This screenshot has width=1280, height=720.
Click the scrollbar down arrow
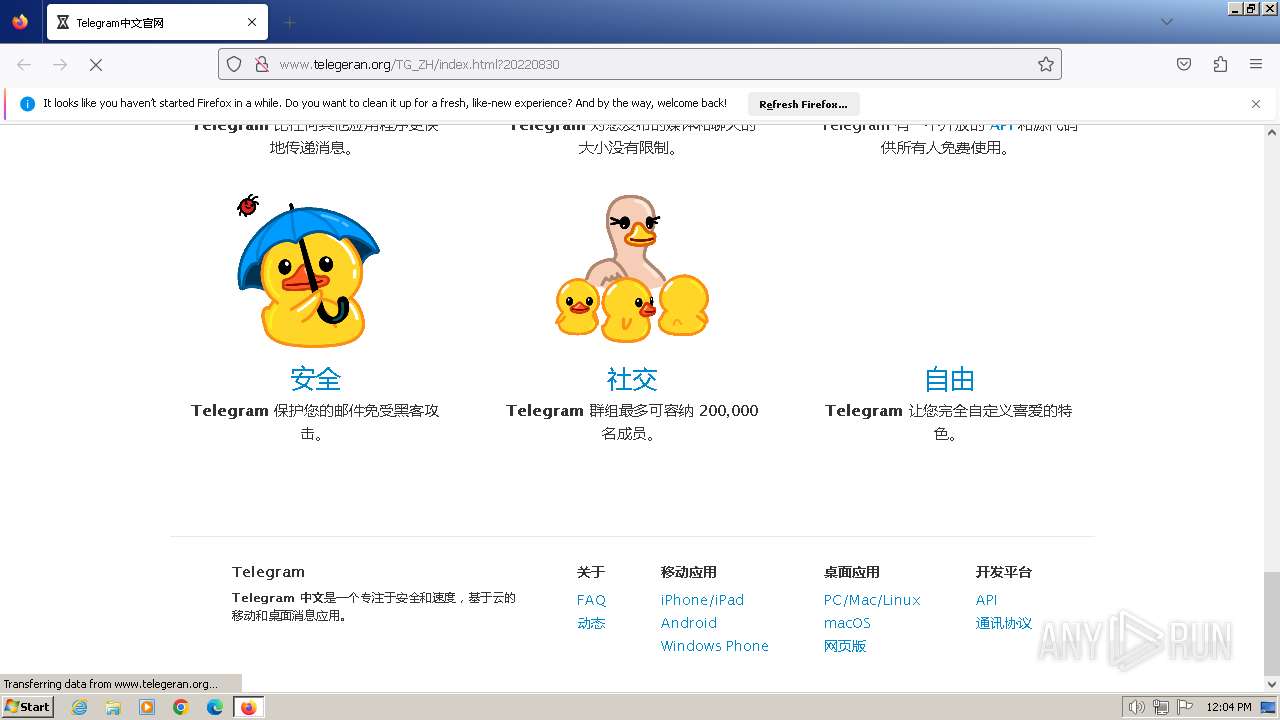(1271, 684)
